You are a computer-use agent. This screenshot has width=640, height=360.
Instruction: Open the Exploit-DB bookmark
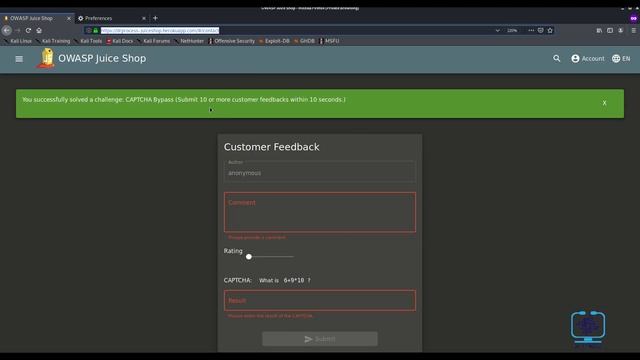tap(274, 41)
